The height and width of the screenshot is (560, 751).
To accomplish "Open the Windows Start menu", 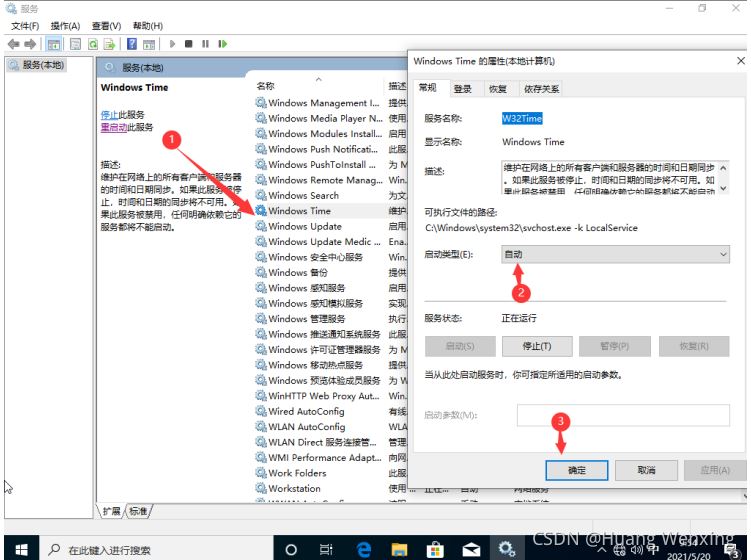I will (21, 549).
